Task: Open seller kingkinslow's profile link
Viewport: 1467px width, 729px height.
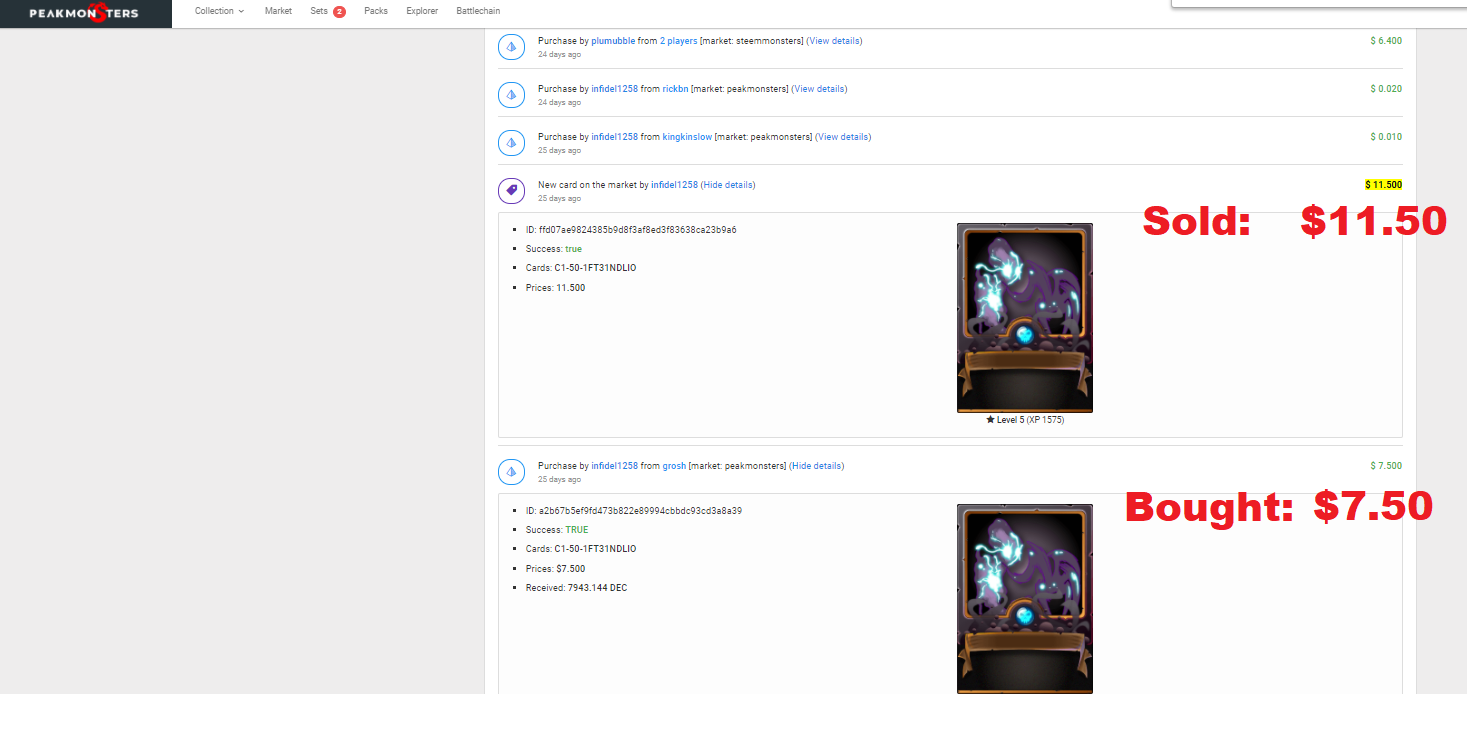Action: point(687,137)
